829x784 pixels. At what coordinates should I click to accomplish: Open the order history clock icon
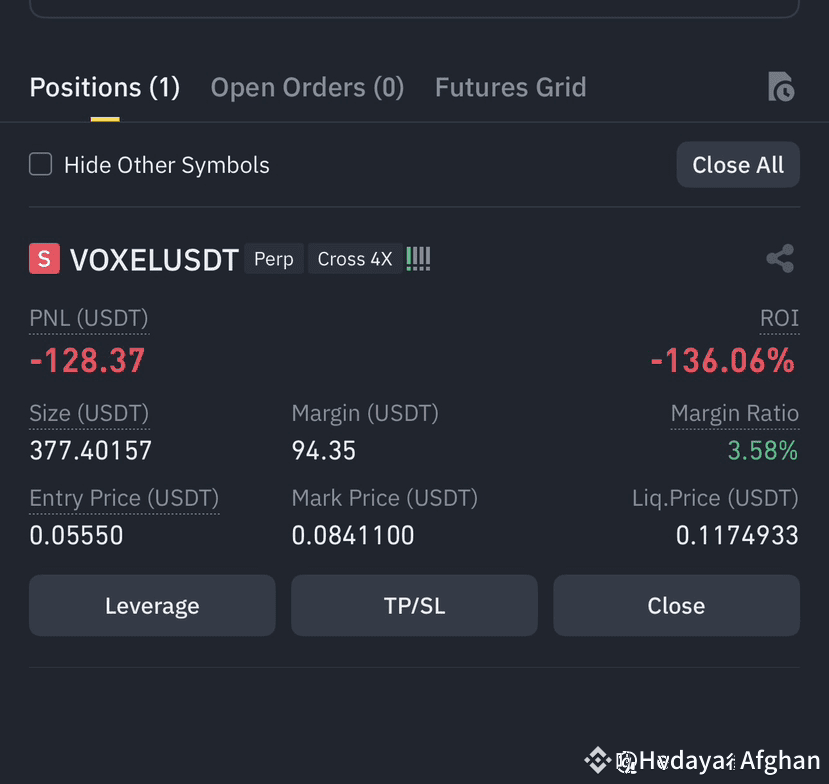781,87
